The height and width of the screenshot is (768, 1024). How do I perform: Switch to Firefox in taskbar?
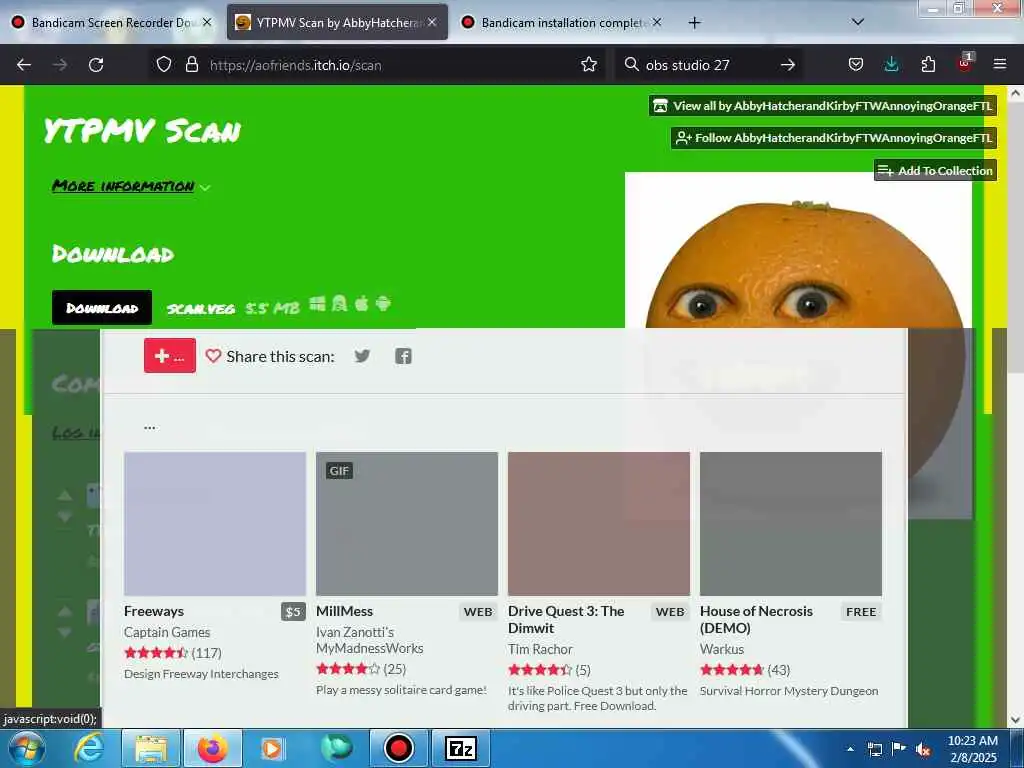tap(213, 748)
